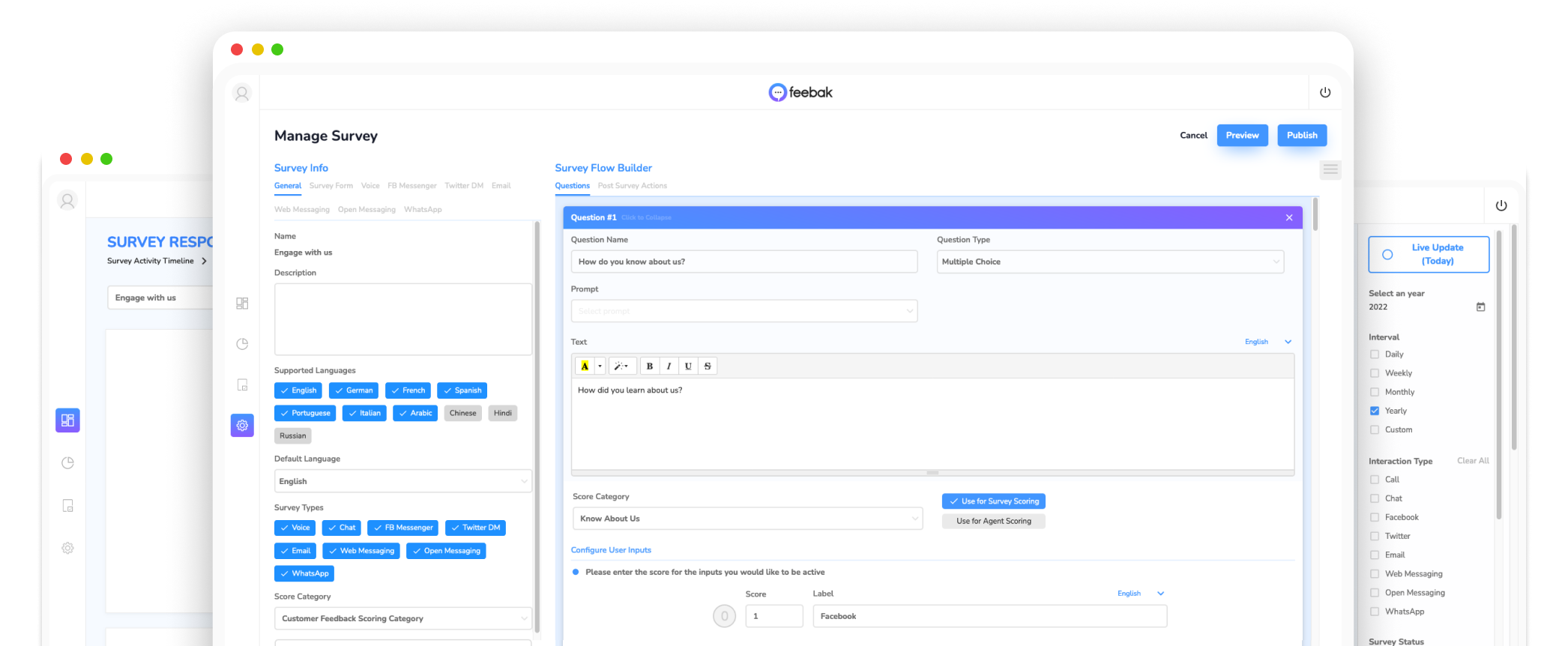Switch to the Survey Form tab
This screenshot has height=646, width=1568.
[x=331, y=186]
